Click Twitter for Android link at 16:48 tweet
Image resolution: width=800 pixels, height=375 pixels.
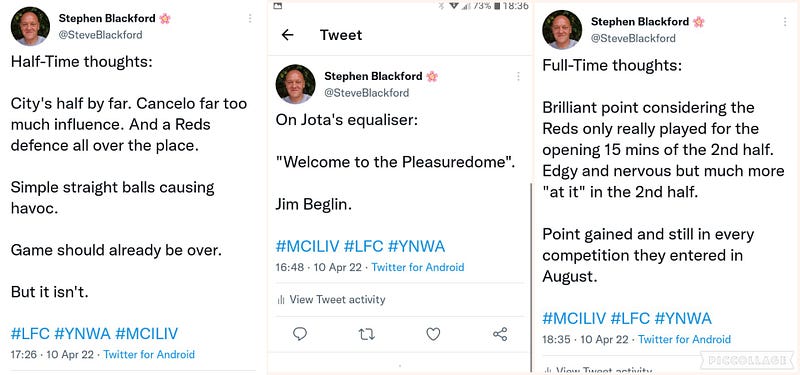tap(418, 267)
